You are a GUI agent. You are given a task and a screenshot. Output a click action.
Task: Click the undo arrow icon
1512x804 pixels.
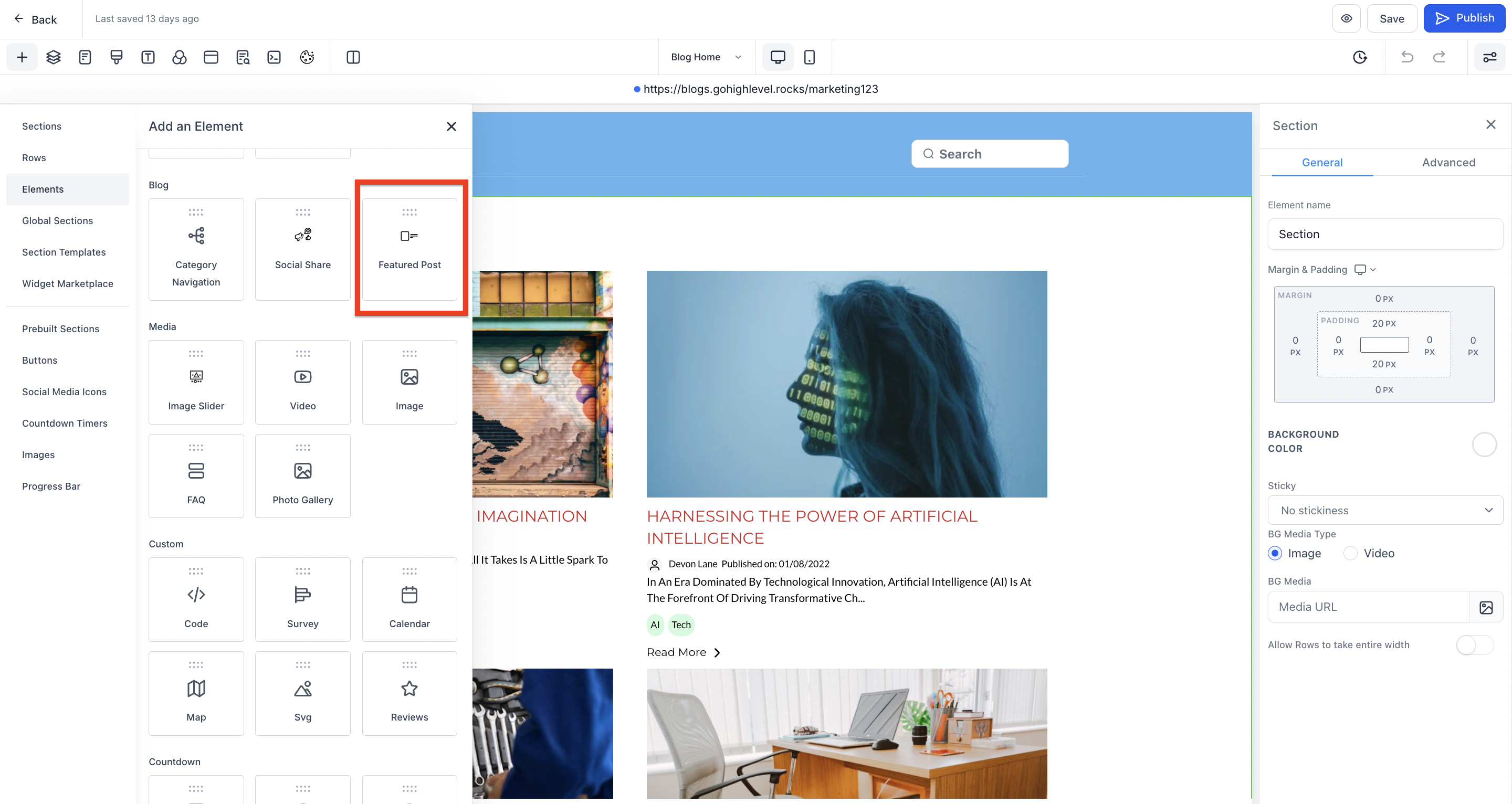point(1407,57)
